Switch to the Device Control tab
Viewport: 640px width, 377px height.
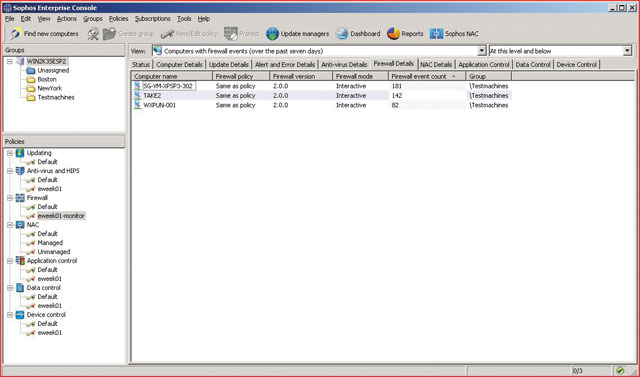coord(576,64)
